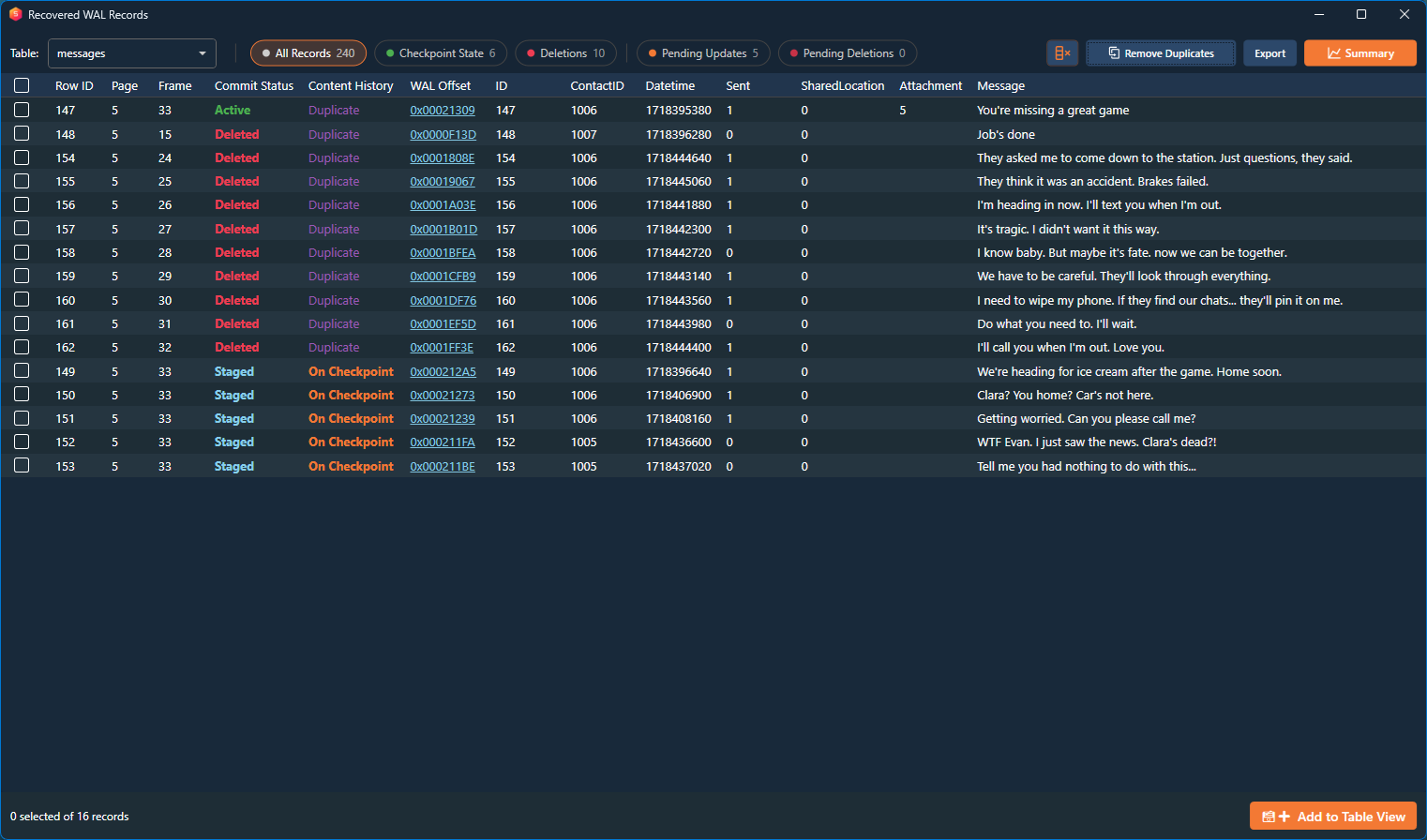Open WAL offset link 0x0001FF3E
The width and height of the screenshot is (1427, 840).
pos(442,347)
